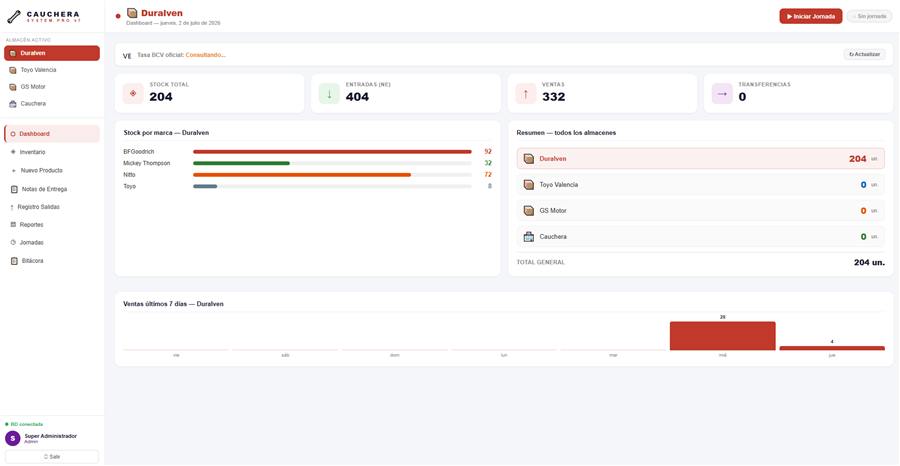Open Registro Salidas
Viewport: 900px width, 466px height.
(52, 207)
